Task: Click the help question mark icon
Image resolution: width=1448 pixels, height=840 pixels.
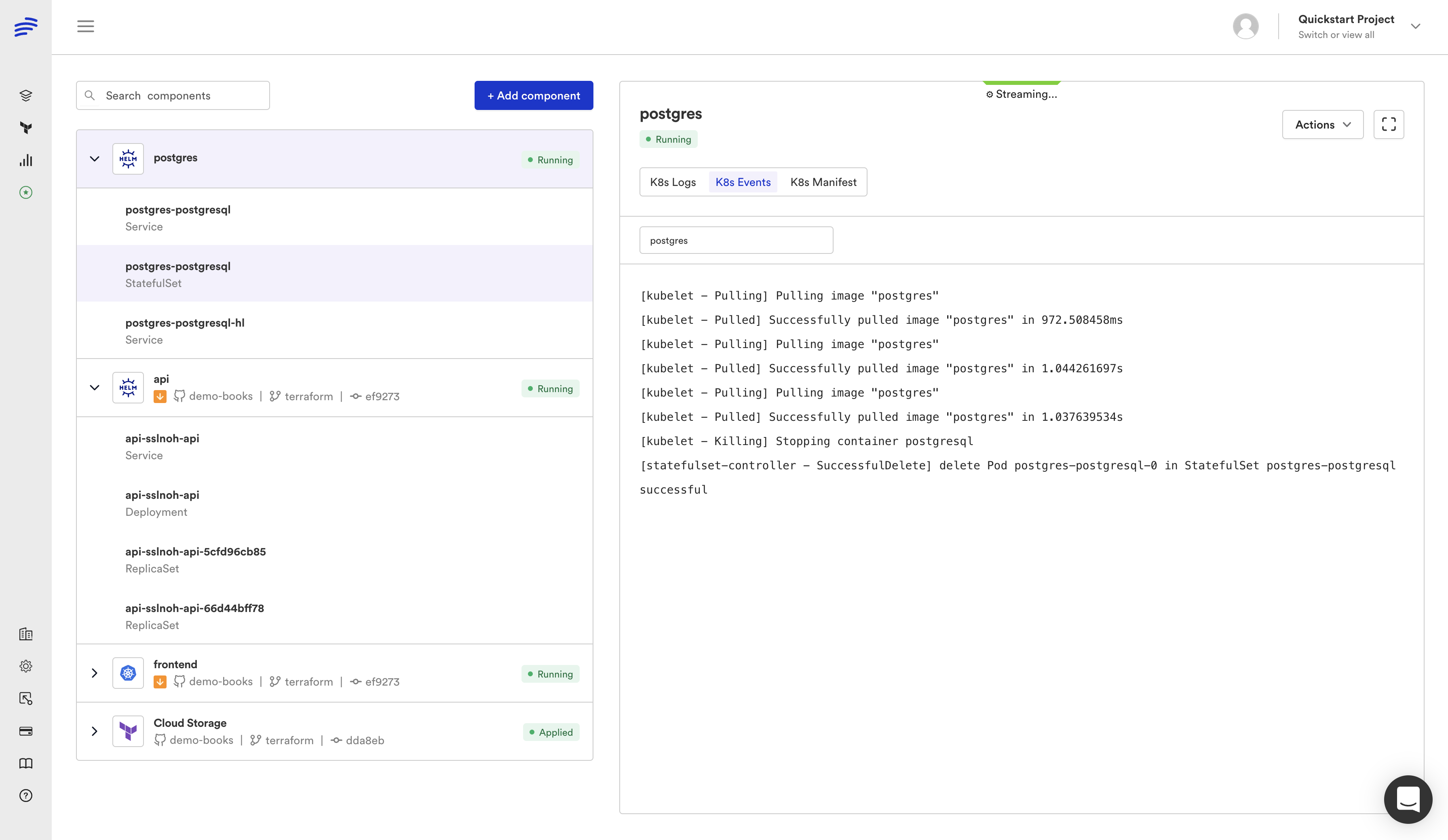Action: 26,795
